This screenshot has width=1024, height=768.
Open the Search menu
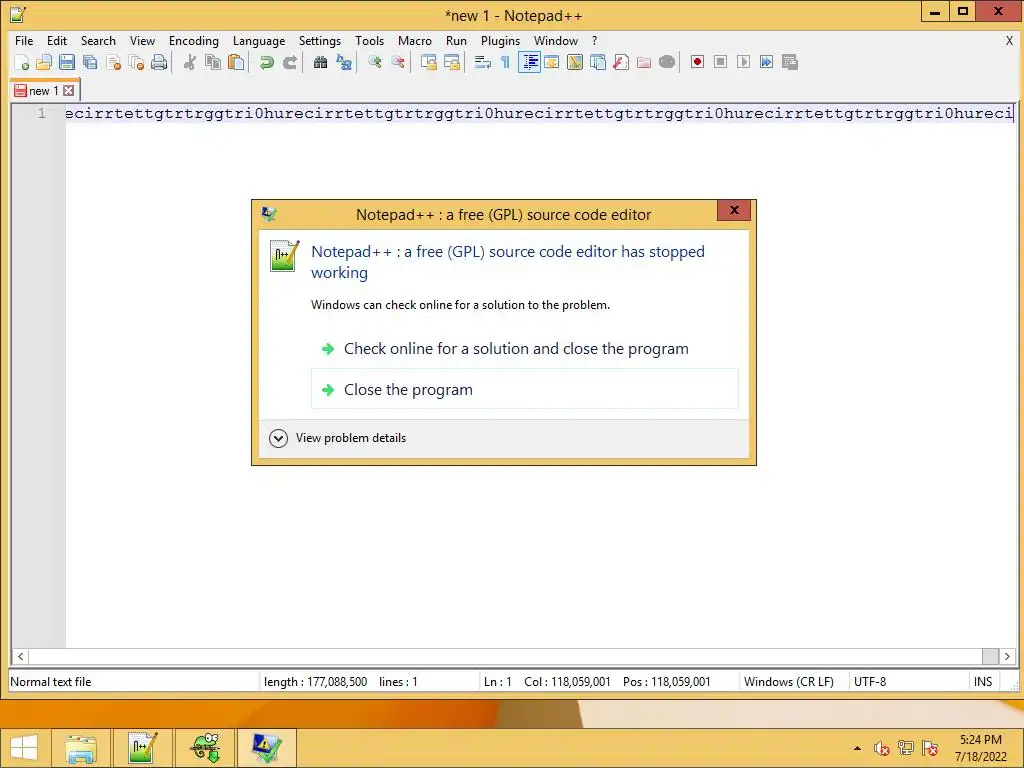(98, 40)
